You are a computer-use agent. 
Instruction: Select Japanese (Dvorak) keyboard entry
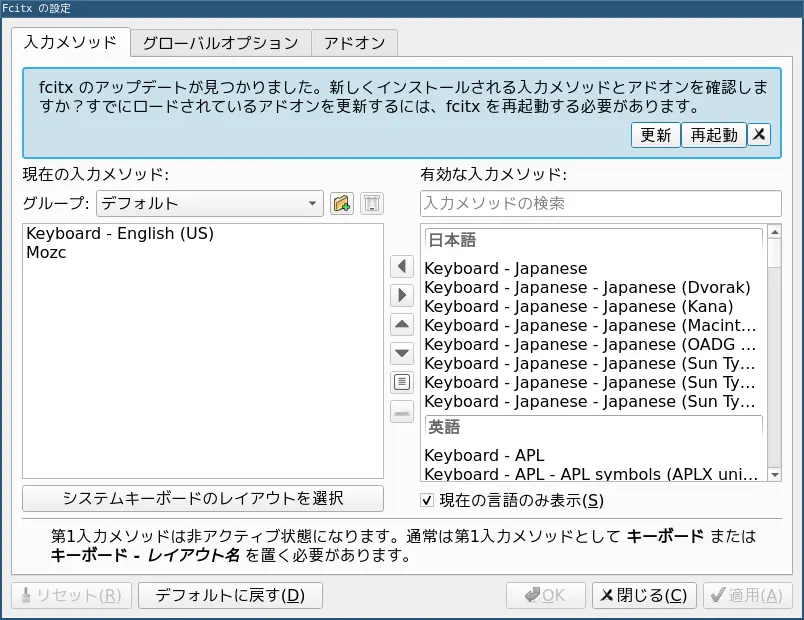click(594, 288)
